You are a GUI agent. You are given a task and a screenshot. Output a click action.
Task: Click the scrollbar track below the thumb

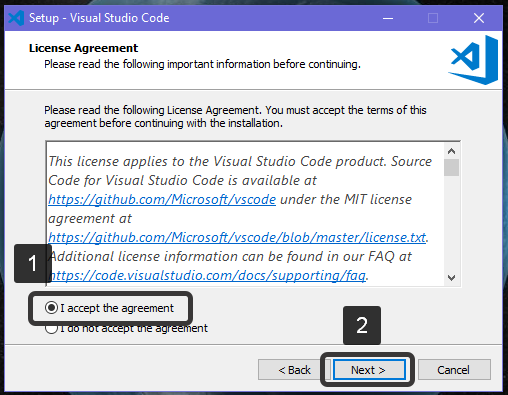coord(452,223)
